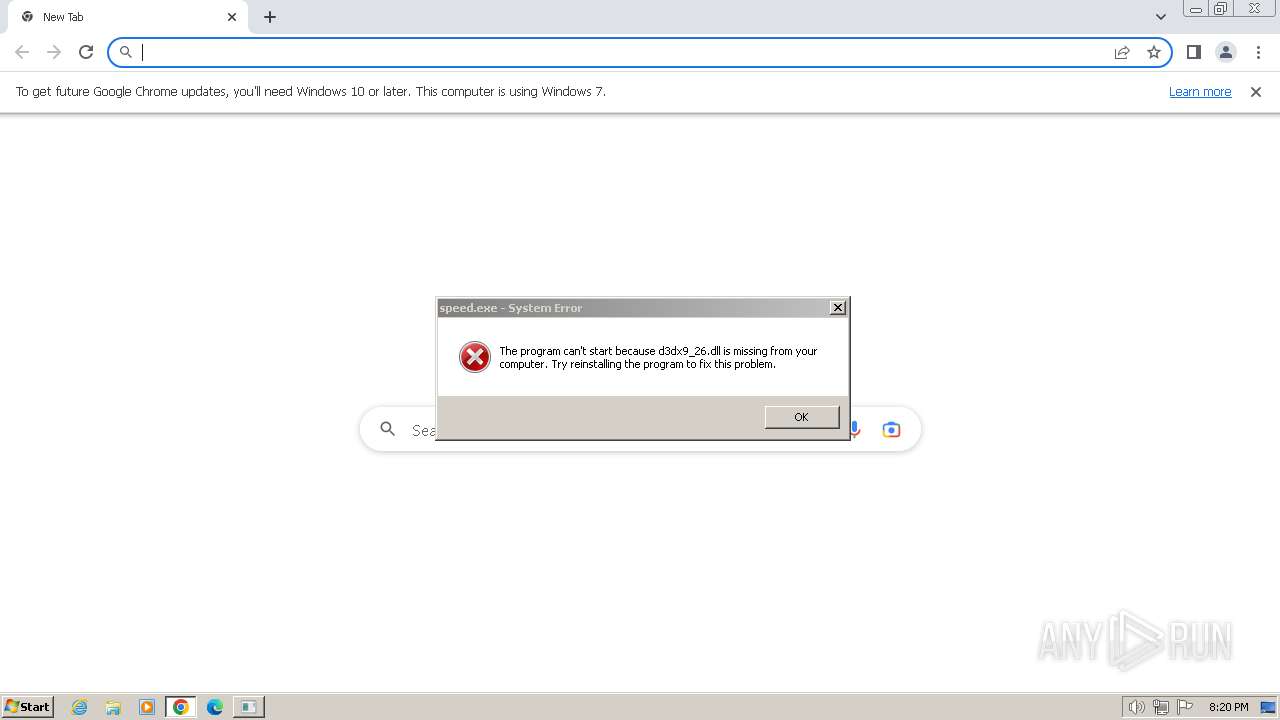Open Chrome's three-dot menu
The image size is (1280, 720).
click(x=1258, y=52)
